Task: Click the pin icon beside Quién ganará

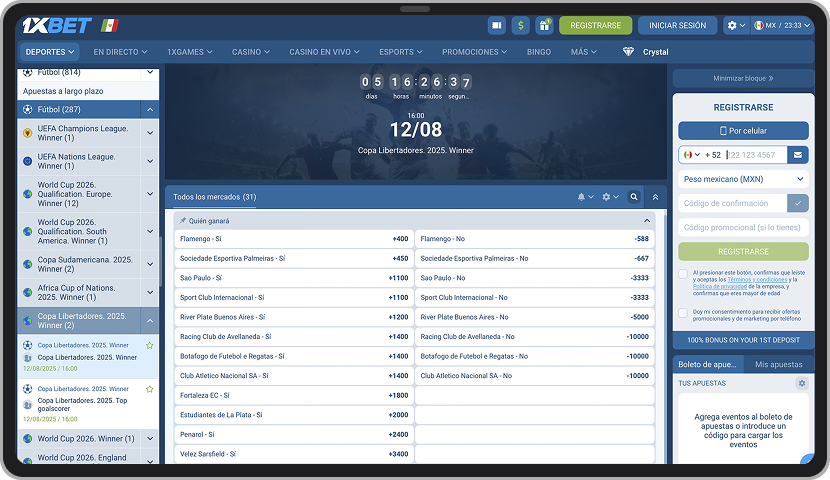Action: click(x=183, y=221)
